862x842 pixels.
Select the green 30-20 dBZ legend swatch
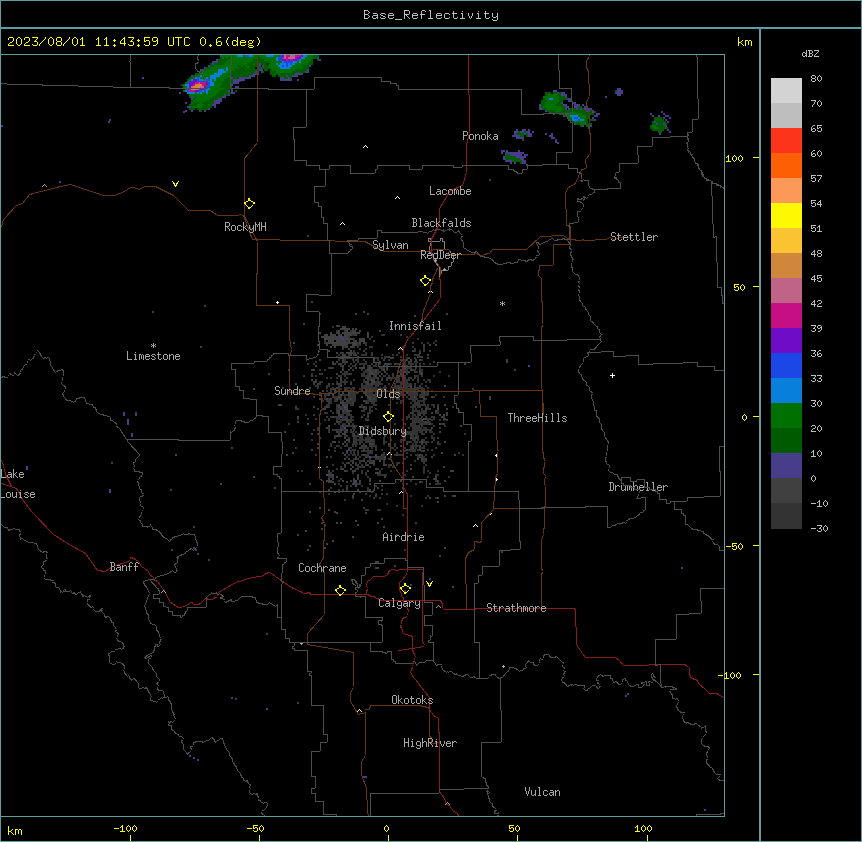pos(786,416)
